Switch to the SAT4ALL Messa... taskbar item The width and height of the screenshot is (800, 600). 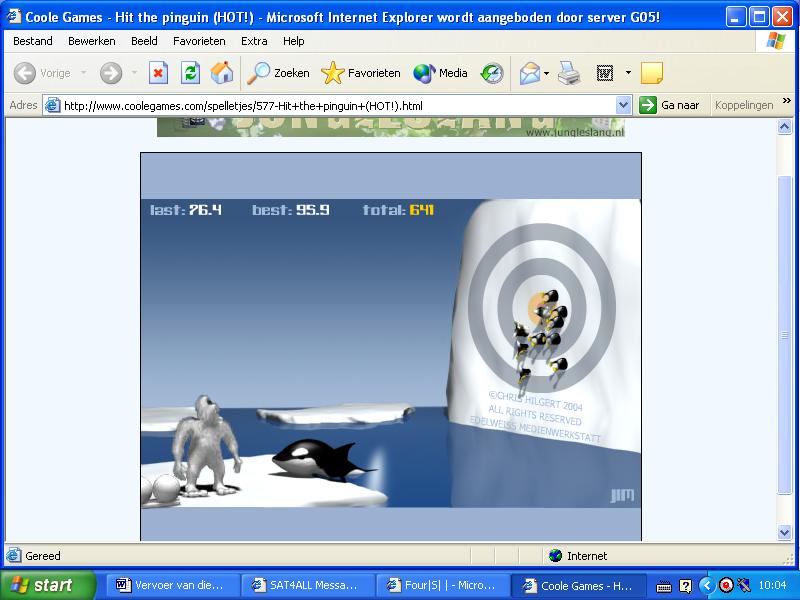307,585
